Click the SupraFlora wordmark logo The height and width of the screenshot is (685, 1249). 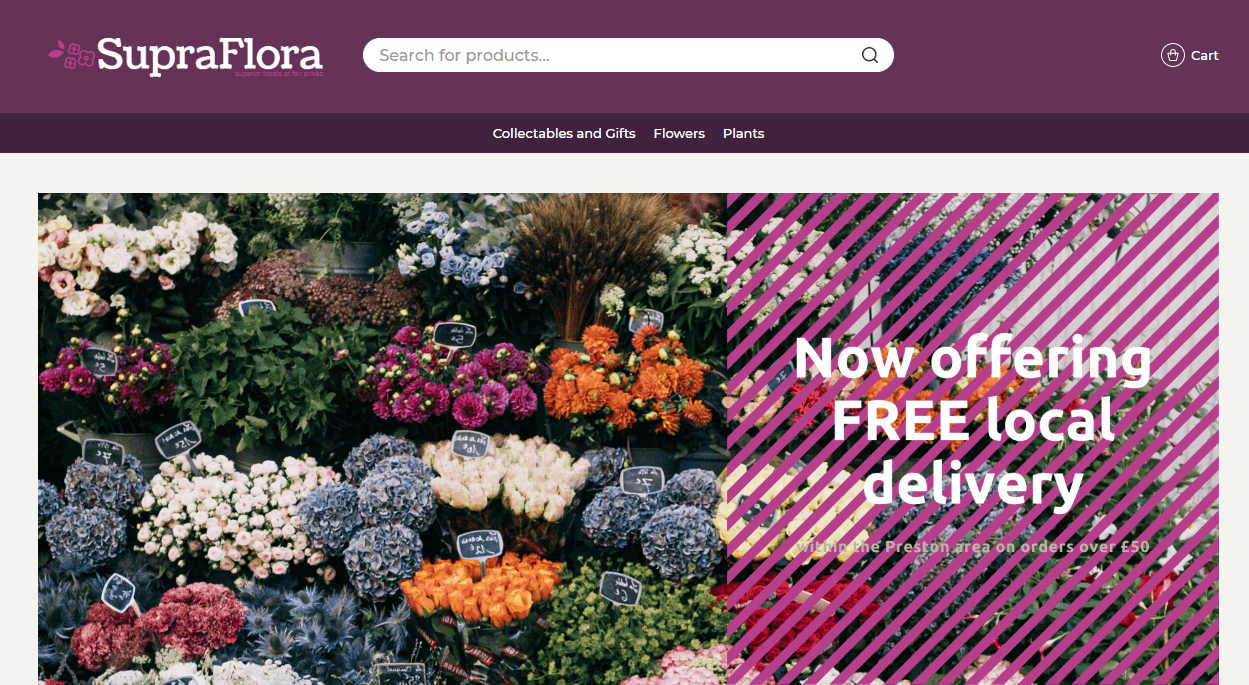pyautogui.click(x=210, y=55)
